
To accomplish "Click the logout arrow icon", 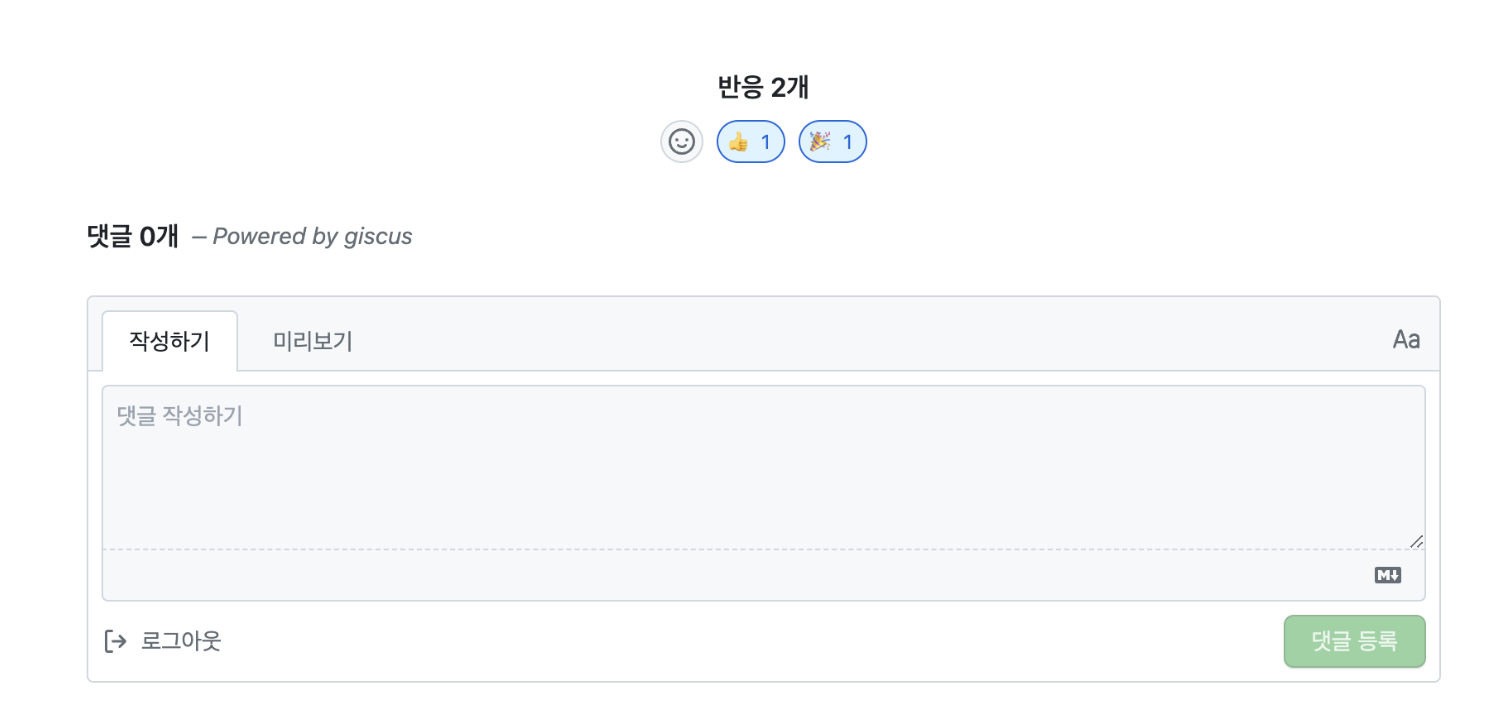I will 115,641.
